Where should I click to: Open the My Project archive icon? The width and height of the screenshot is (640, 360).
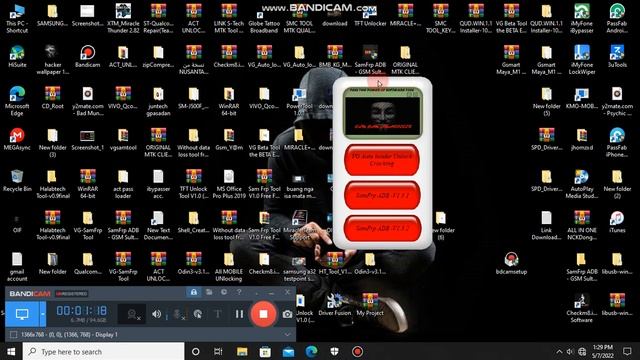(x=370, y=304)
